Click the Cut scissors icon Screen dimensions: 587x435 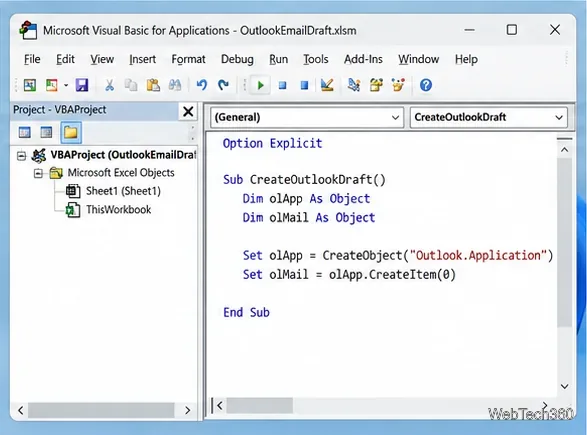click(x=109, y=85)
